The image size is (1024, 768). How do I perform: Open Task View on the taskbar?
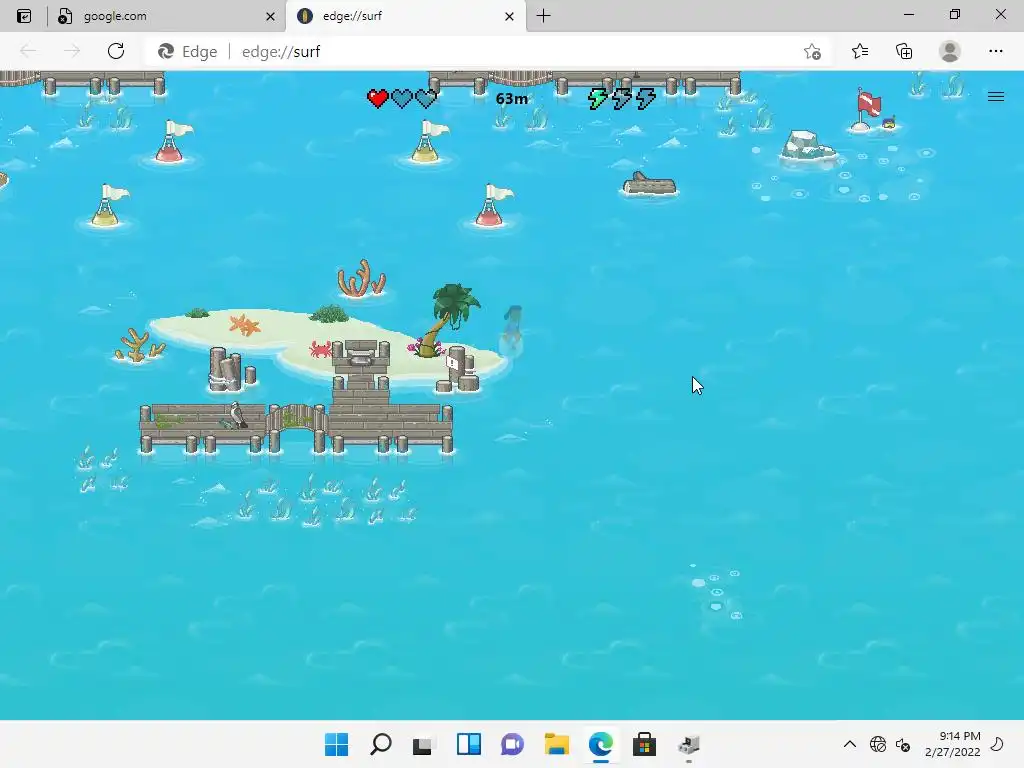(423, 744)
